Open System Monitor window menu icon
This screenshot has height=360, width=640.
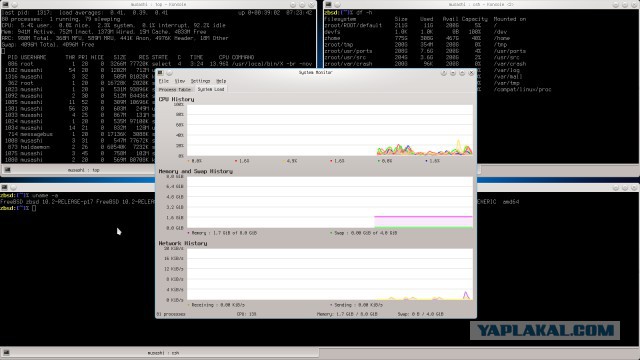pyautogui.click(x=160, y=73)
